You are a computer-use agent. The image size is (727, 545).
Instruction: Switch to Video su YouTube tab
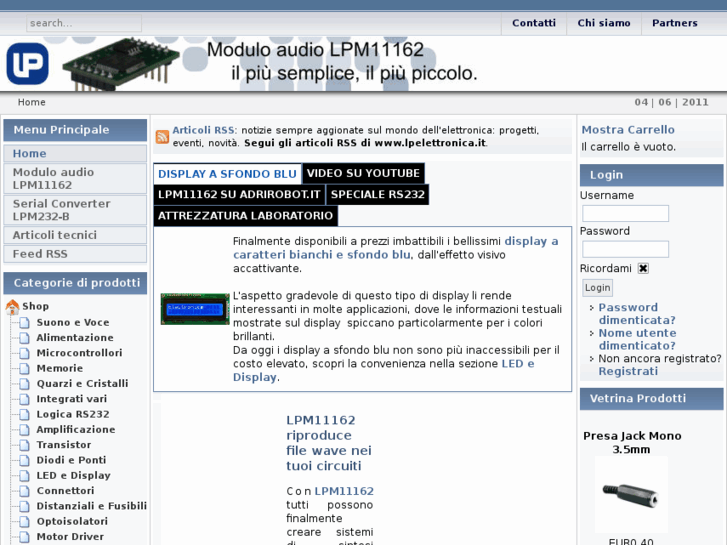point(363,173)
